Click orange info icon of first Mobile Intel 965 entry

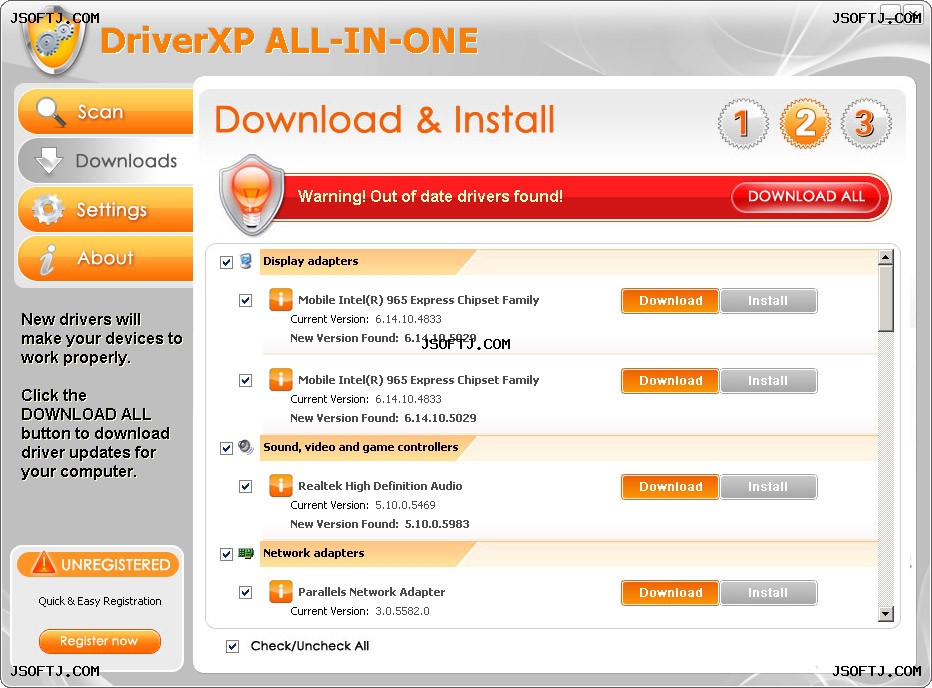click(x=281, y=300)
